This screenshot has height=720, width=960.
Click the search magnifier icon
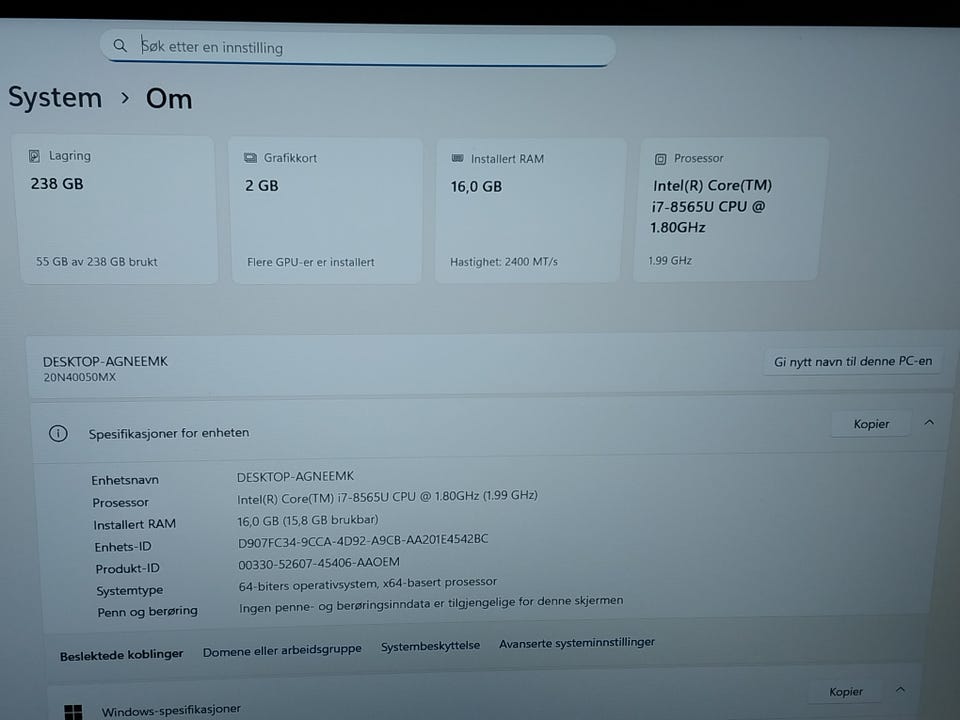[x=120, y=45]
